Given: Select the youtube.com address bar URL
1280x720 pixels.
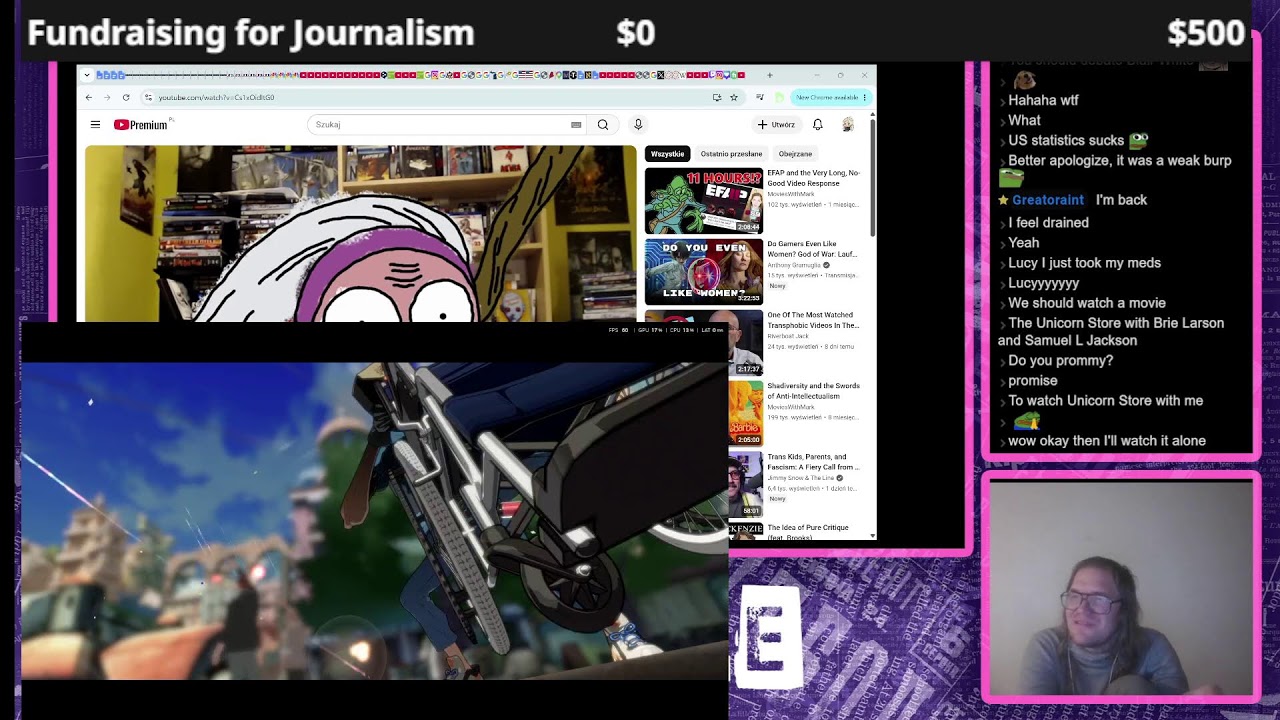Looking at the screenshot, I should point(216,97).
